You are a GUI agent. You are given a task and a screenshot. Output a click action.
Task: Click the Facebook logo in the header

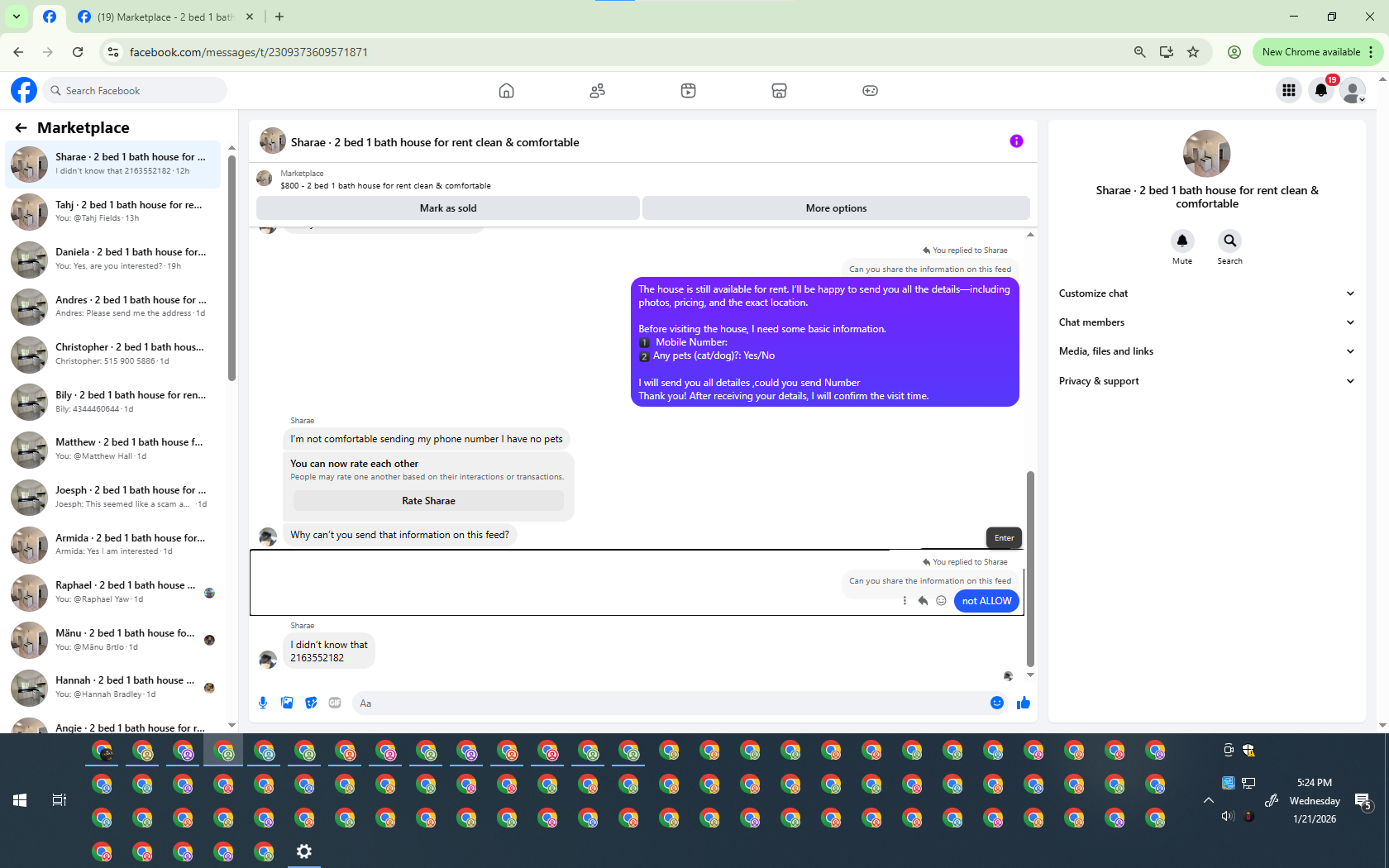tap(24, 90)
